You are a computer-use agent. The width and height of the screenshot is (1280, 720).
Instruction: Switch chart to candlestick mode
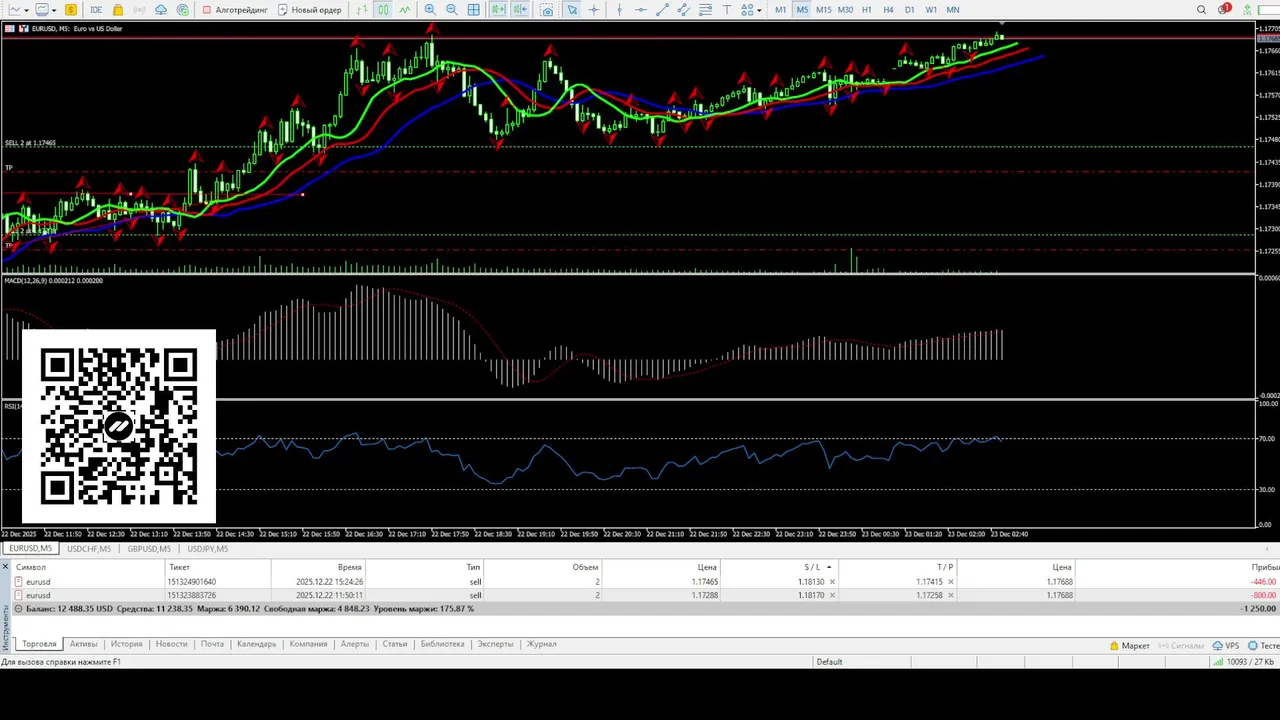[x=383, y=10]
